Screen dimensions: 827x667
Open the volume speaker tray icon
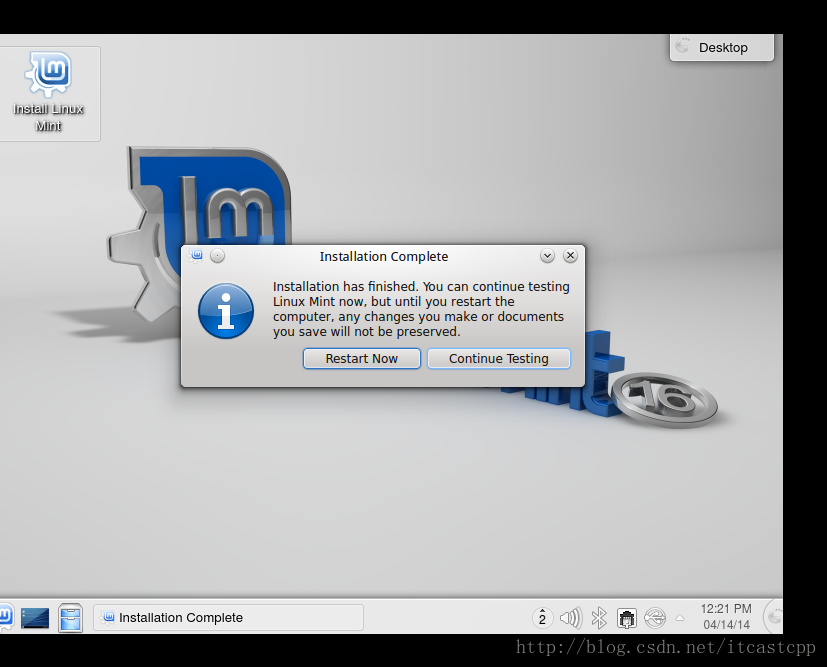[571, 618]
